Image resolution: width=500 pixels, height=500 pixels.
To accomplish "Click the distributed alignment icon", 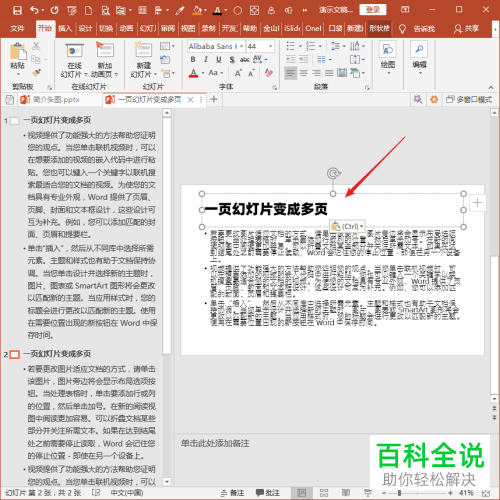I will click(x=342, y=73).
